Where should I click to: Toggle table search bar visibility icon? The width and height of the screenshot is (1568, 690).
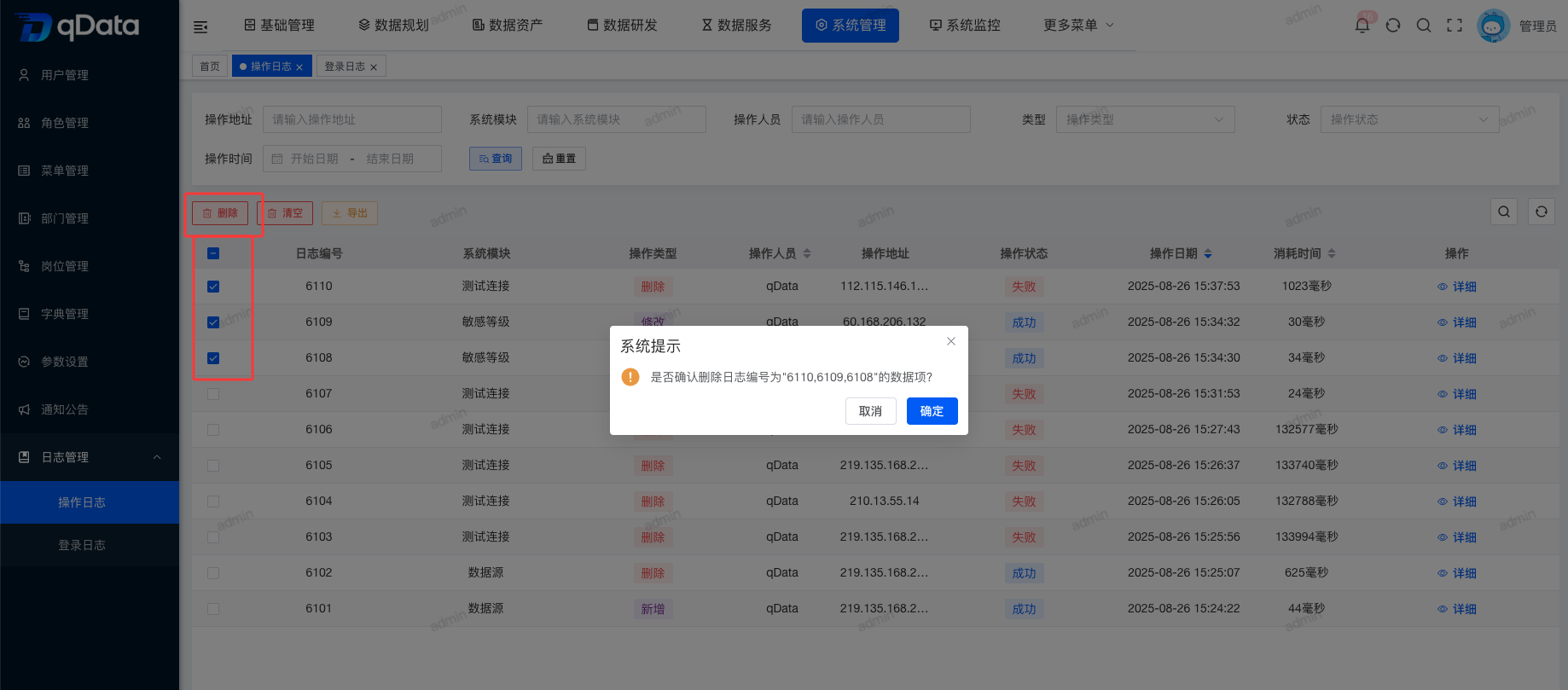pyautogui.click(x=1504, y=212)
